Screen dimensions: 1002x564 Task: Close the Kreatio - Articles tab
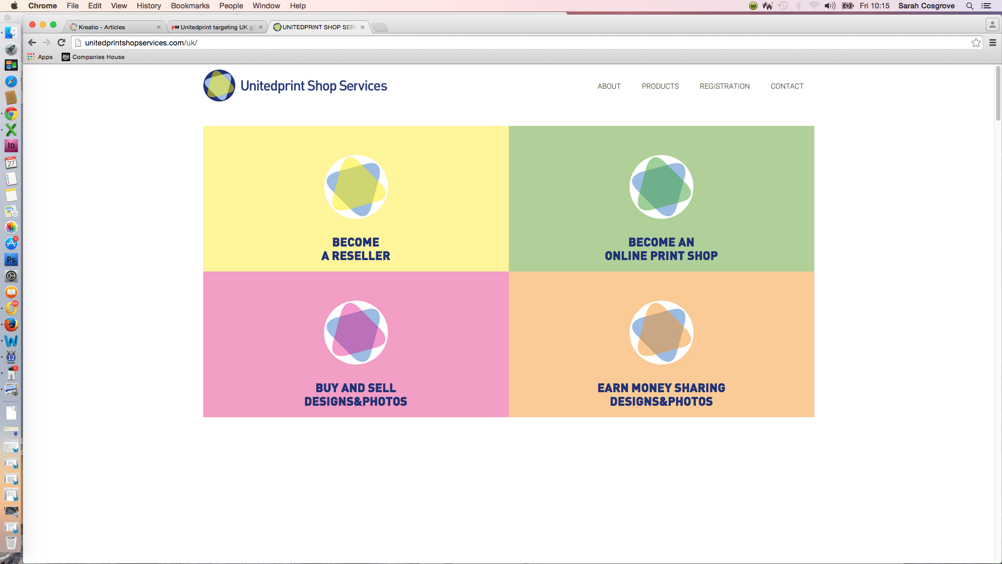158,27
